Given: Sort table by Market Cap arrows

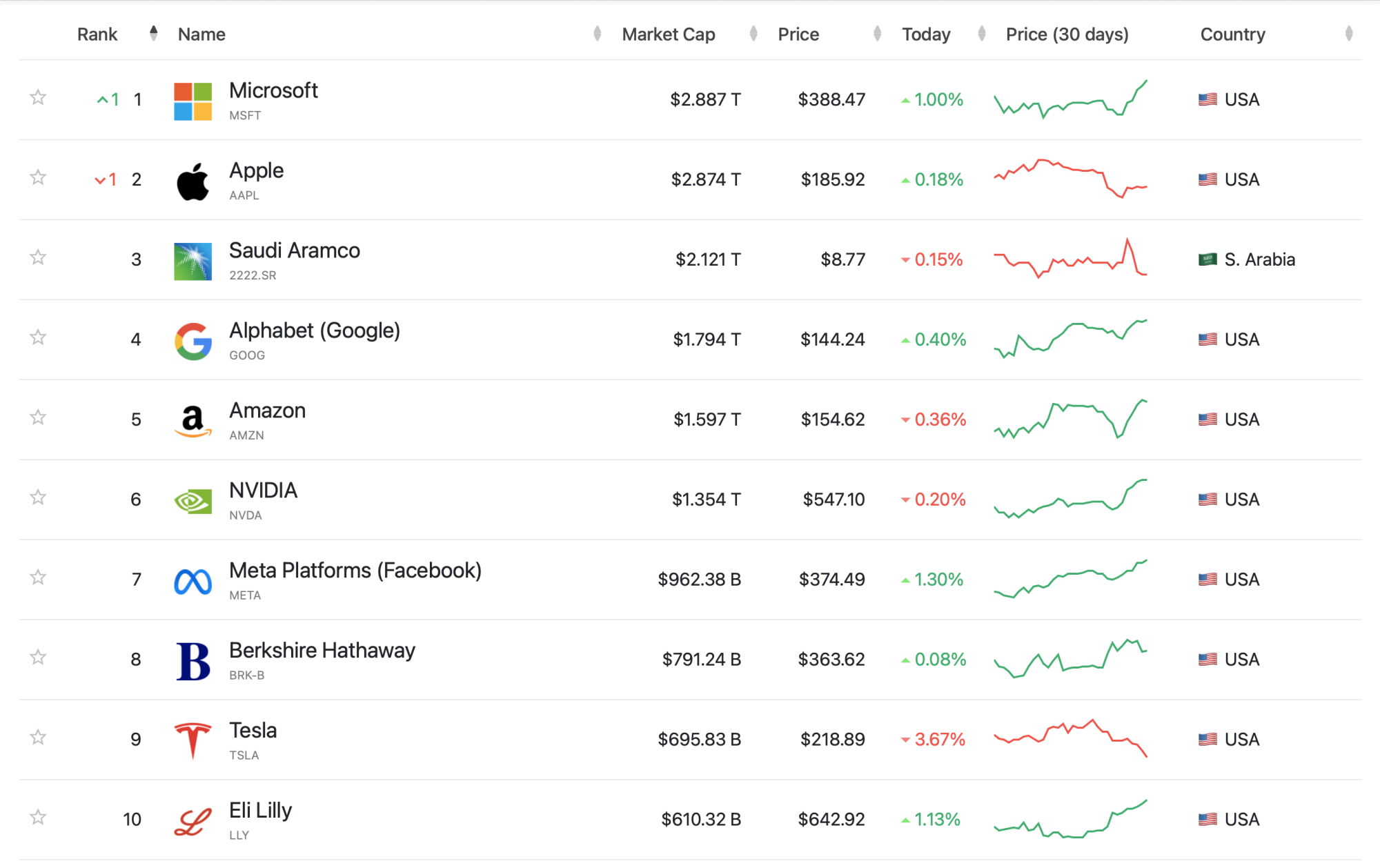Looking at the screenshot, I should point(753,34).
